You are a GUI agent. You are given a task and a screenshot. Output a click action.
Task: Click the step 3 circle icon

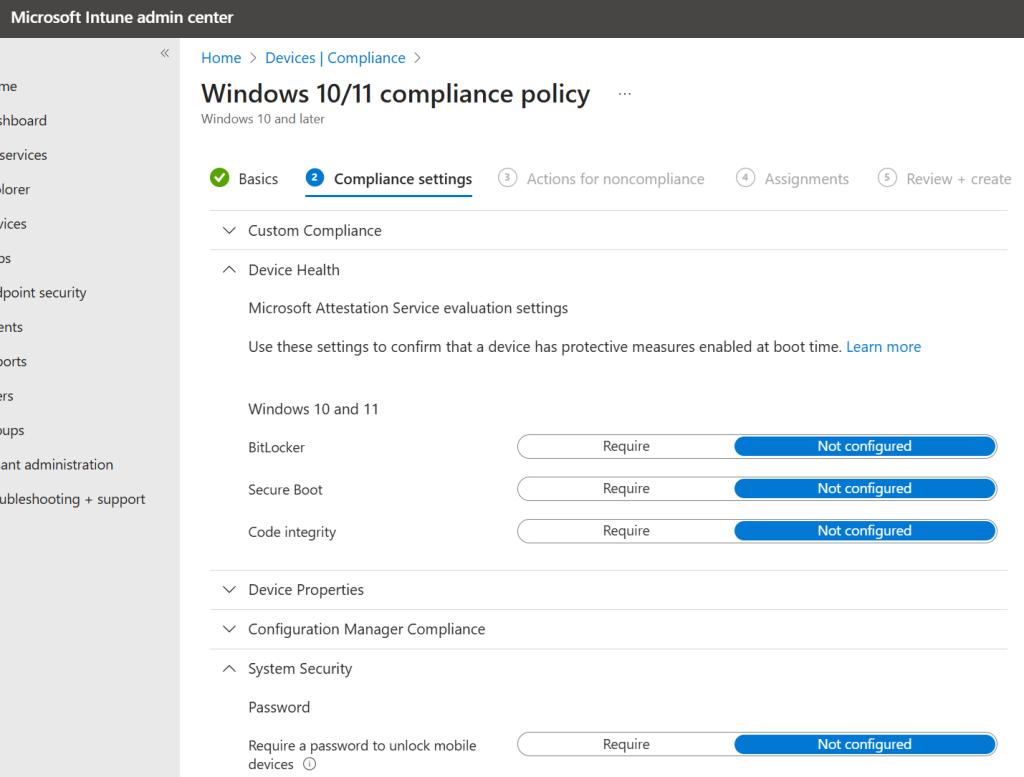click(507, 178)
